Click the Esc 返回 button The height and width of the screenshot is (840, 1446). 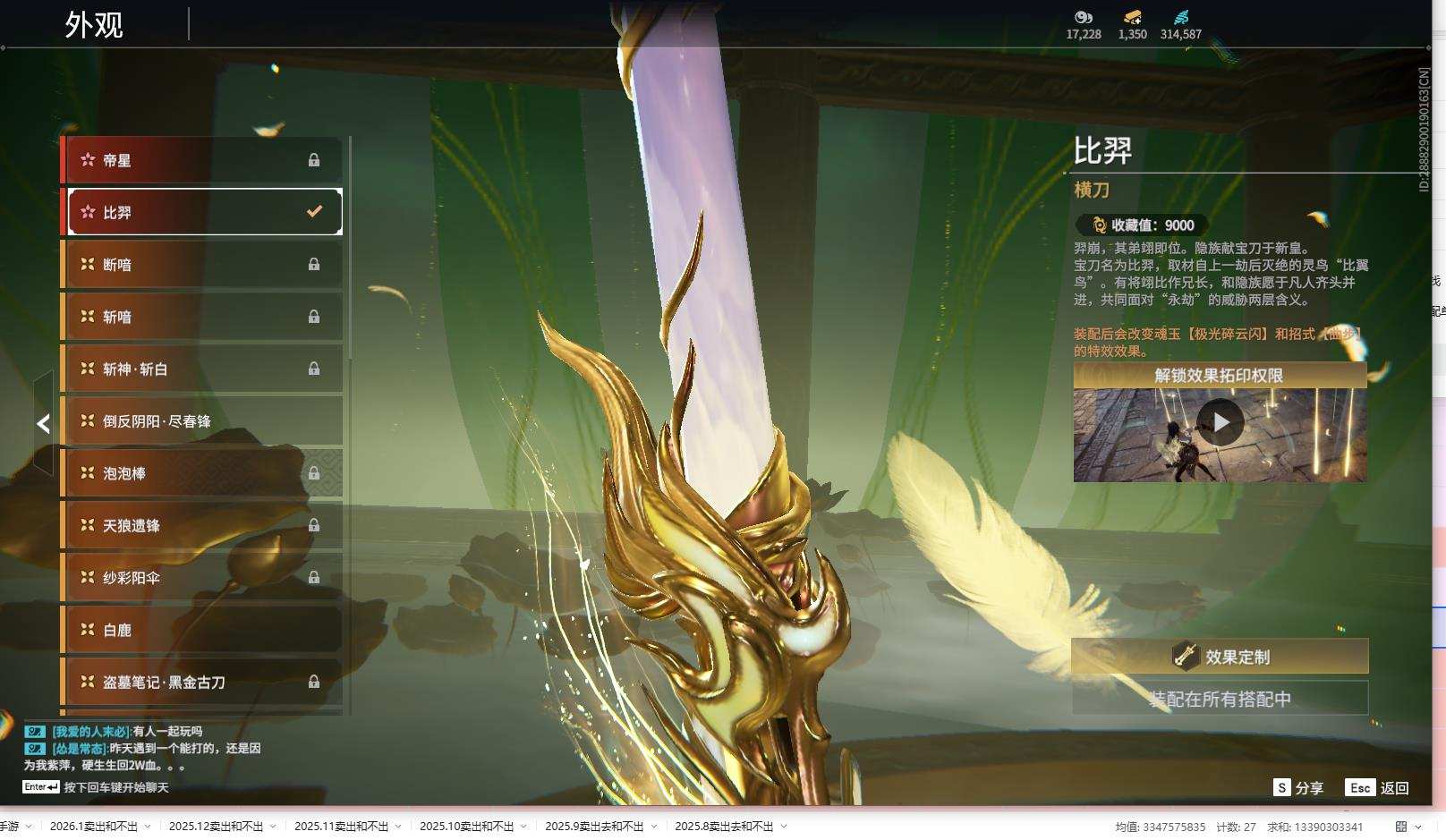pyautogui.click(x=1377, y=787)
